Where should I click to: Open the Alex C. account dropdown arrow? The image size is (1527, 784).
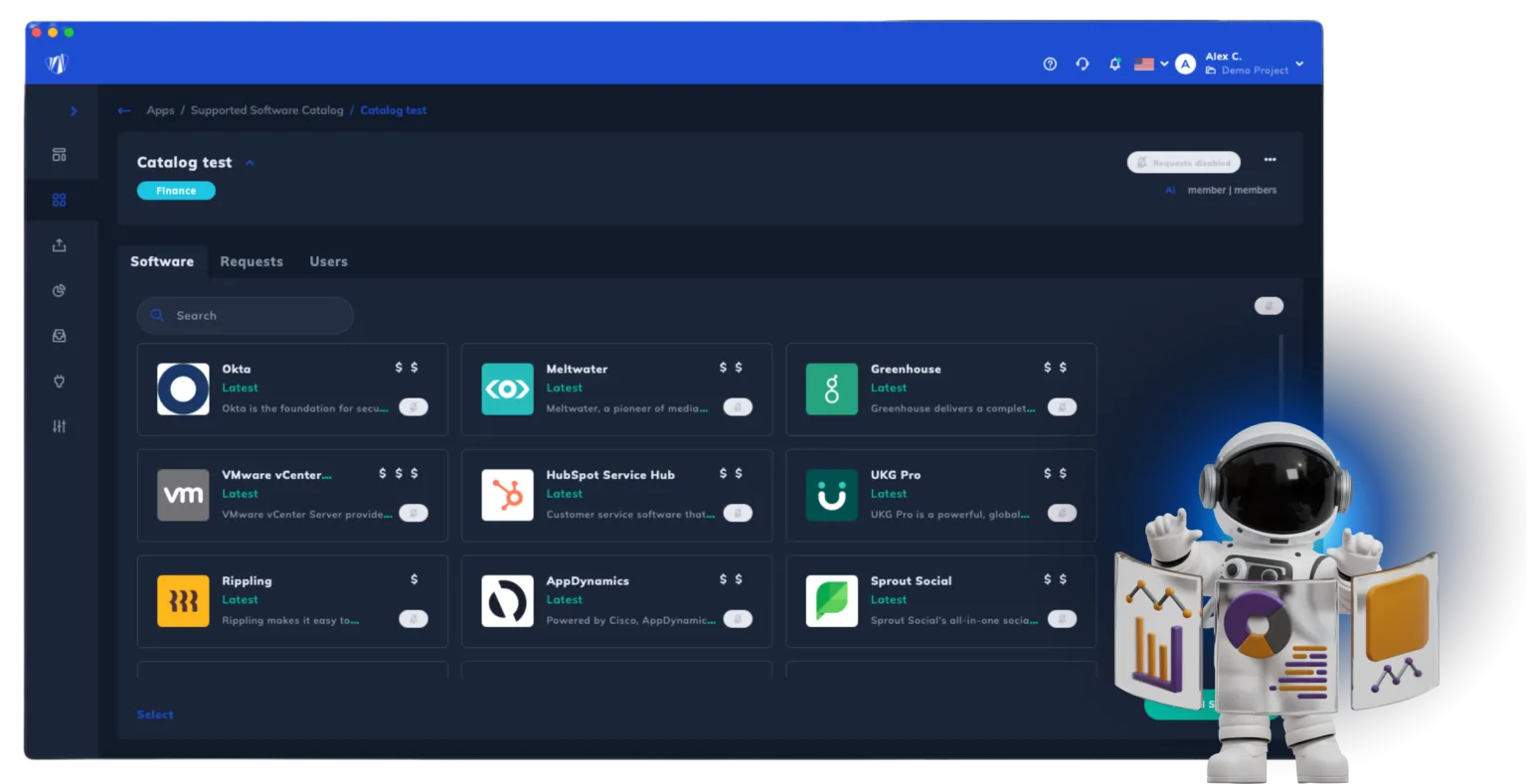click(x=1299, y=65)
